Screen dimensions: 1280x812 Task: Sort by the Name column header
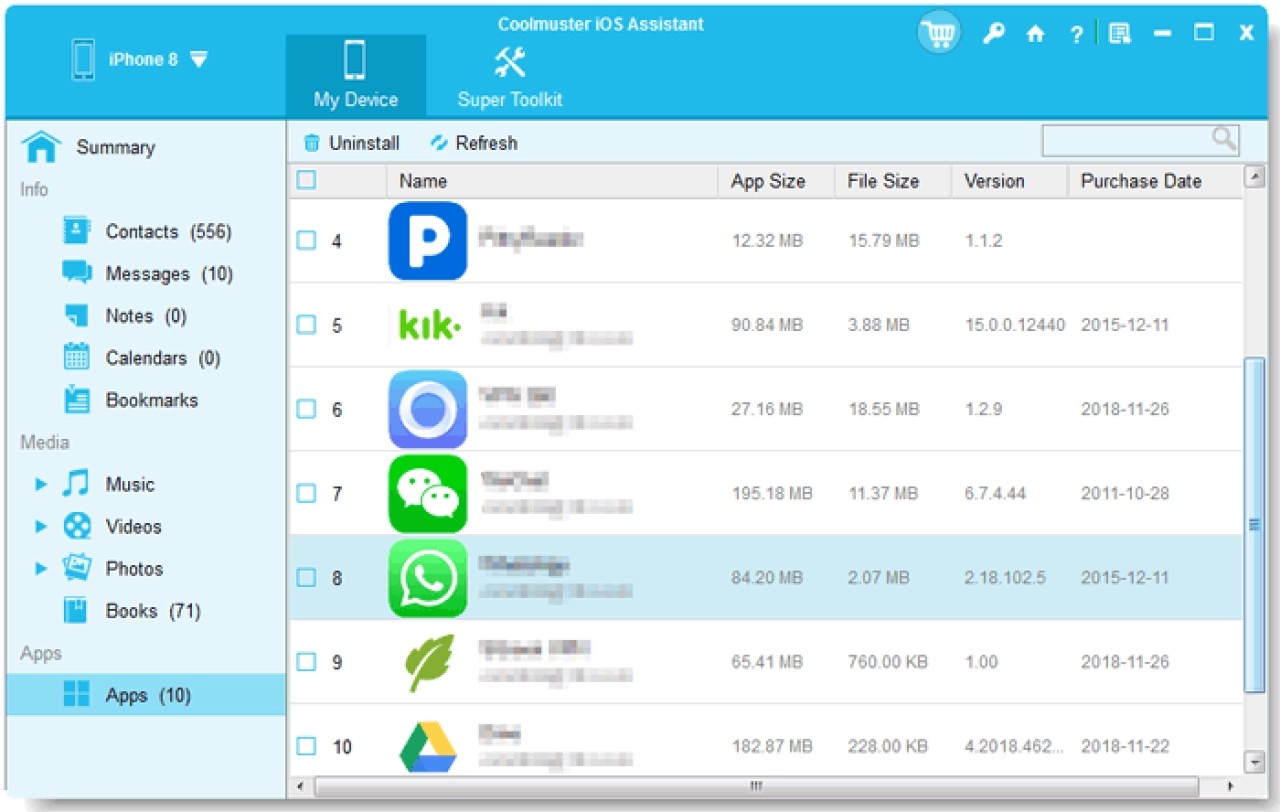[552, 181]
